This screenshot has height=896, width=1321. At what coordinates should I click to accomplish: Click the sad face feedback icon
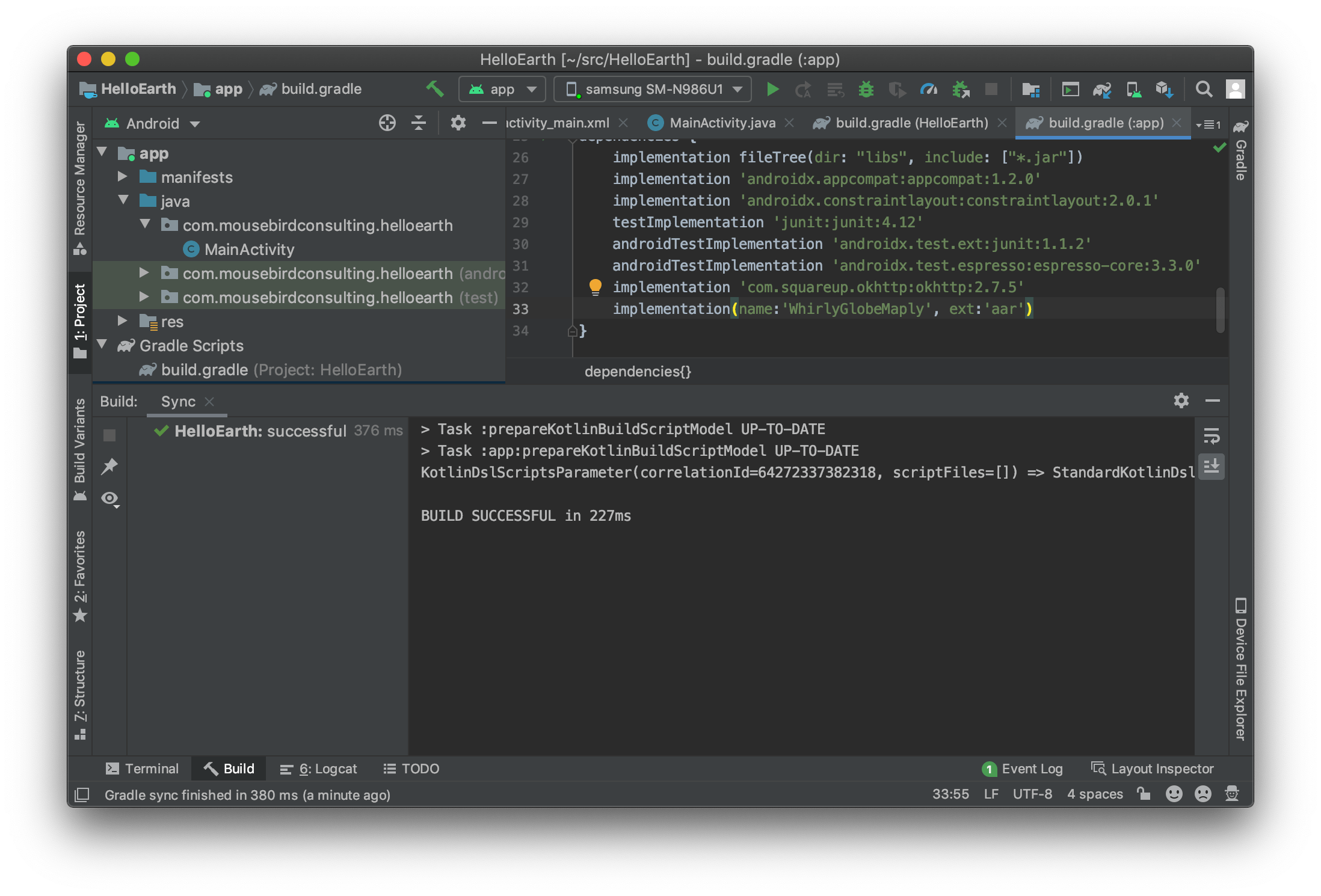1202,794
